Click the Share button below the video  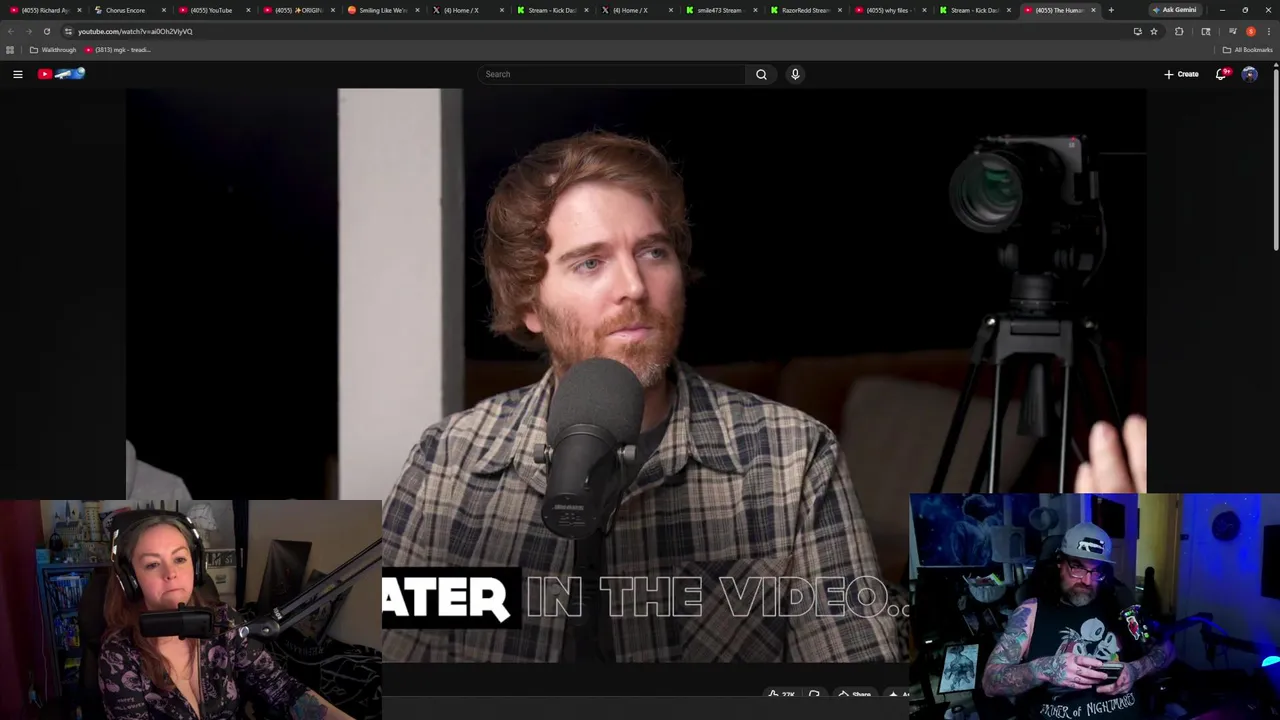coord(855,694)
